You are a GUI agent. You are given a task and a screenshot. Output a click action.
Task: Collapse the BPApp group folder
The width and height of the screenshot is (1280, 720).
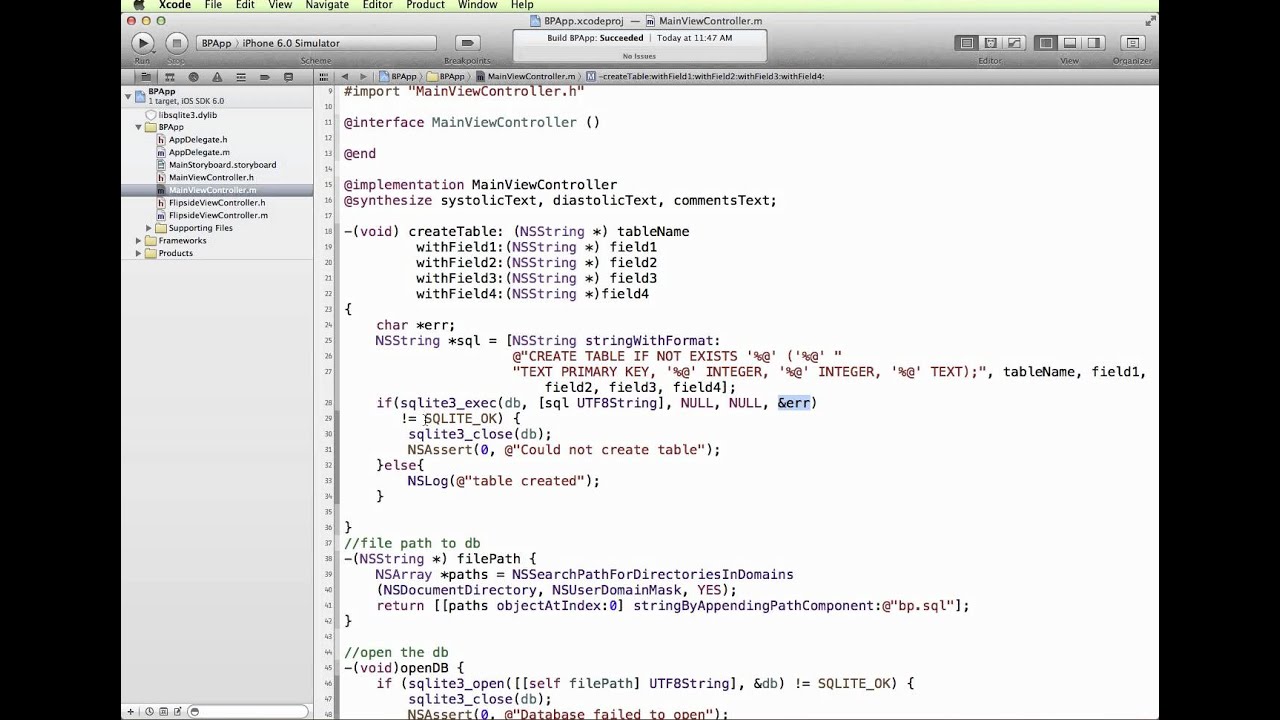pos(138,128)
